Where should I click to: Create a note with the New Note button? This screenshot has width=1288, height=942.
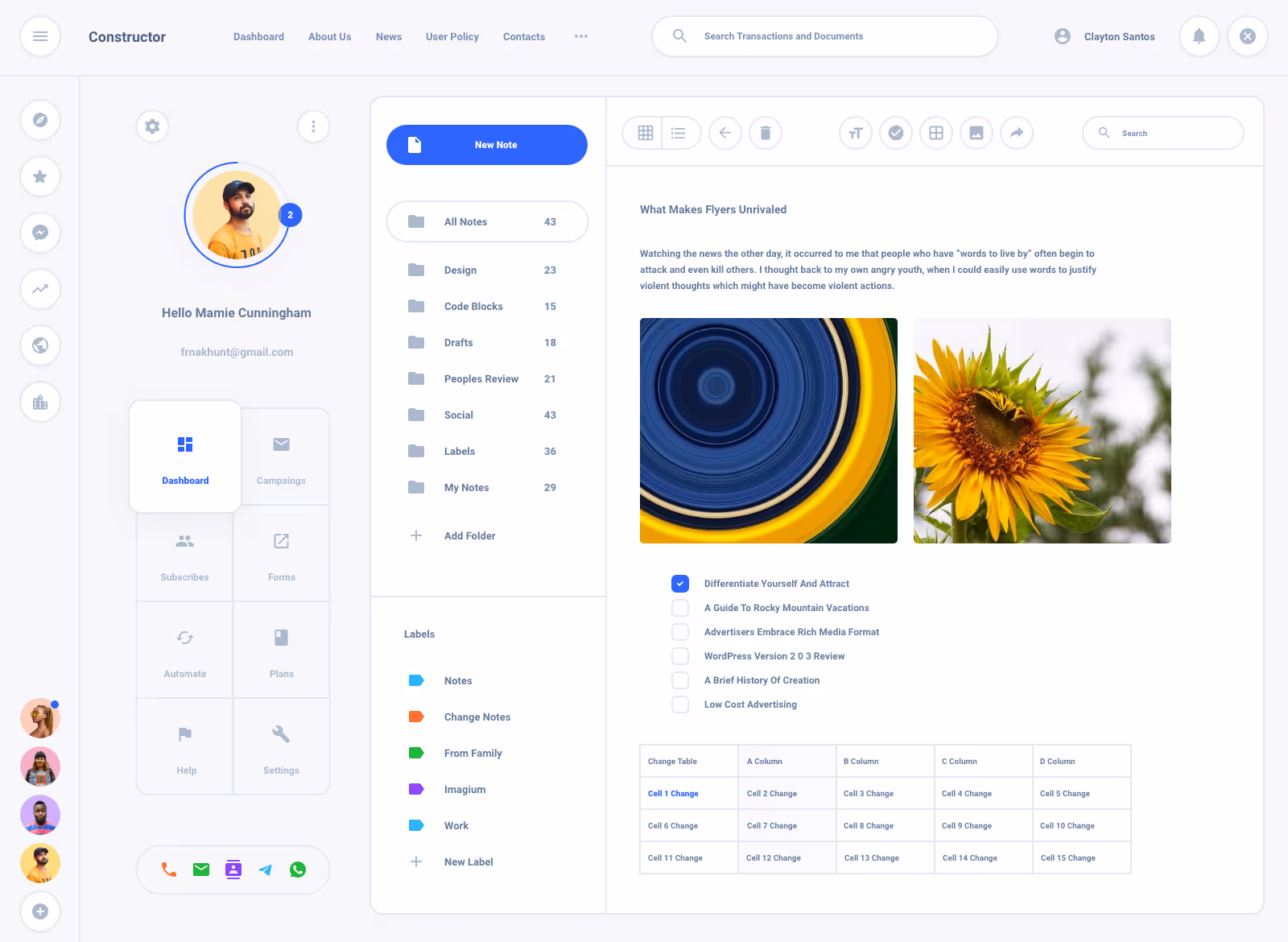point(486,145)
